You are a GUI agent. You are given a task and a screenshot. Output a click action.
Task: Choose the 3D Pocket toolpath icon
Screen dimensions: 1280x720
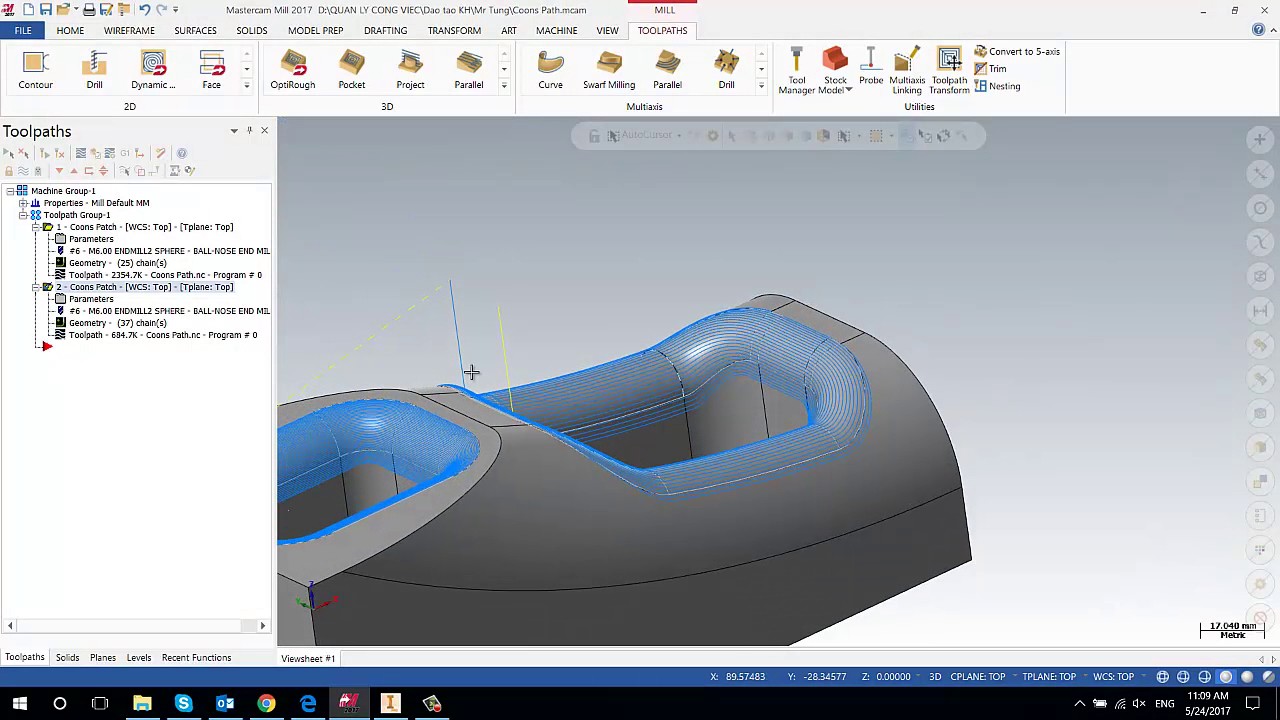point(351,70)
